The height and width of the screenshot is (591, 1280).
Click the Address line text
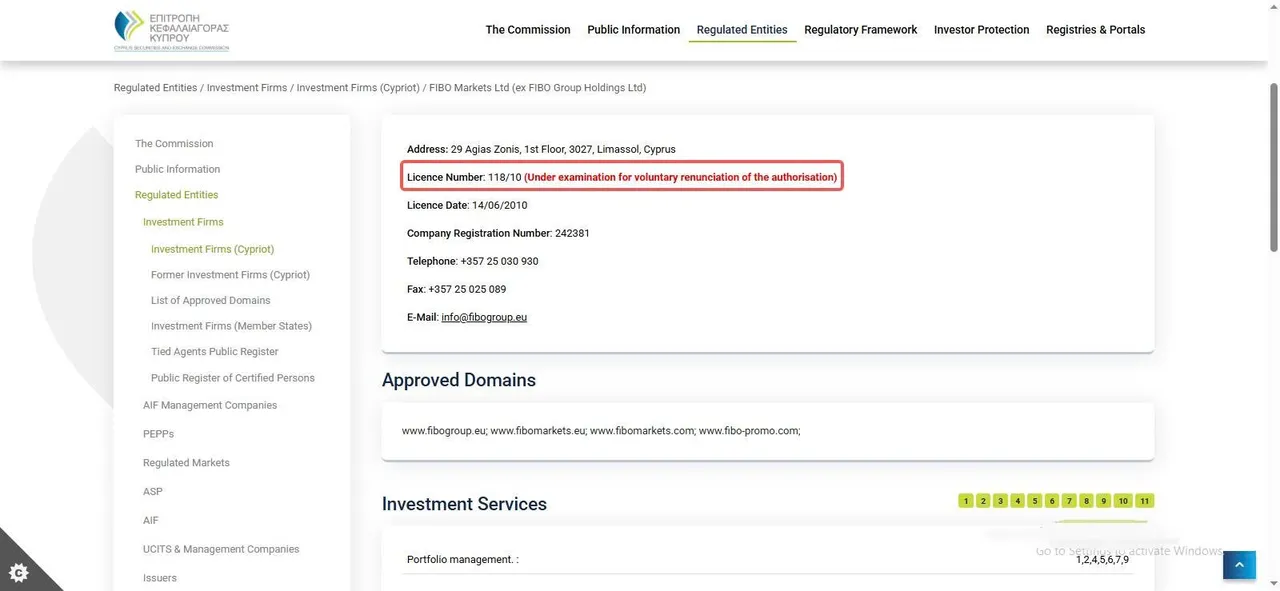(x=541, y=149)
